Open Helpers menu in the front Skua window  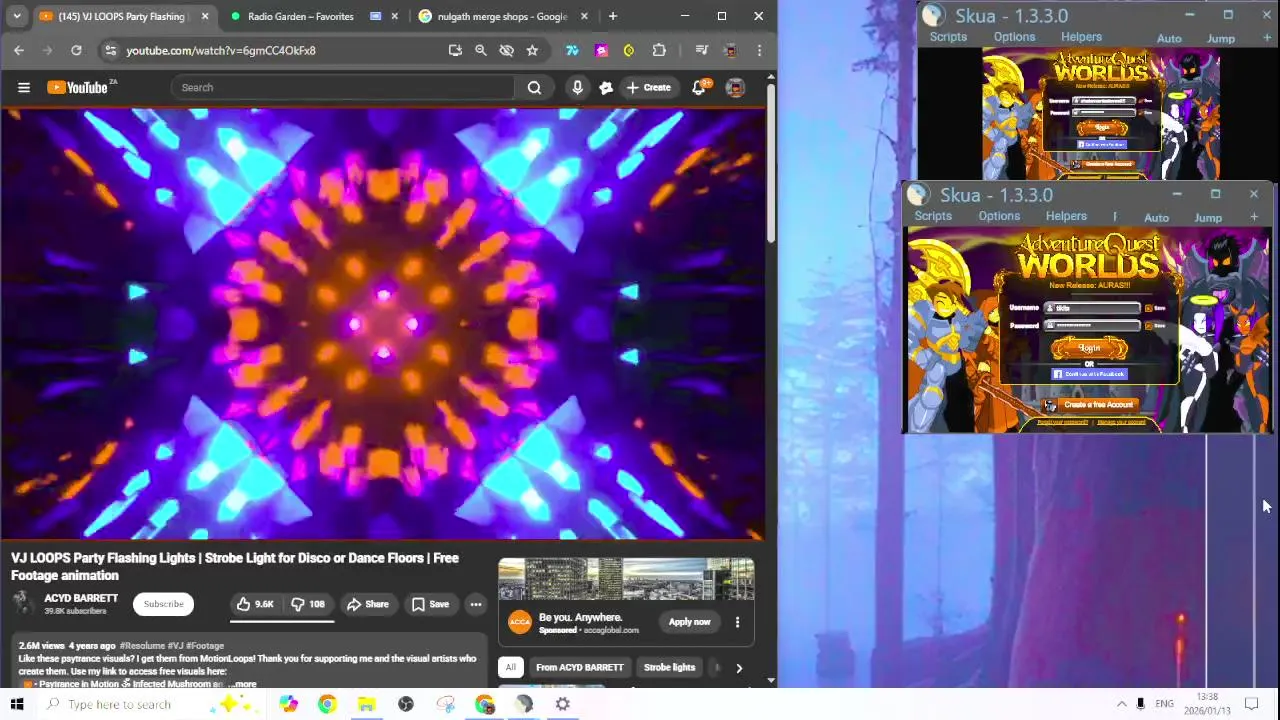click(x=1066, y=216)
